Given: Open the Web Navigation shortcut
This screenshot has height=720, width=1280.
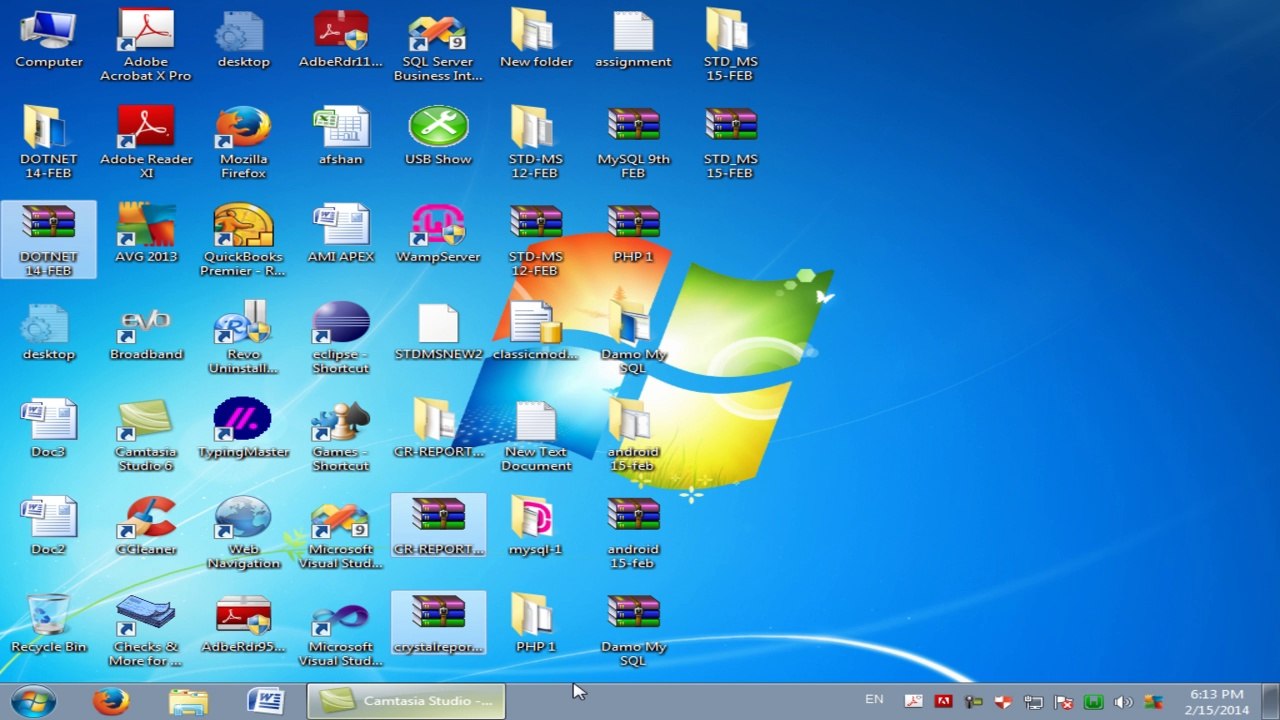Looking at the screenshot, I should click(x=243, y=533).
